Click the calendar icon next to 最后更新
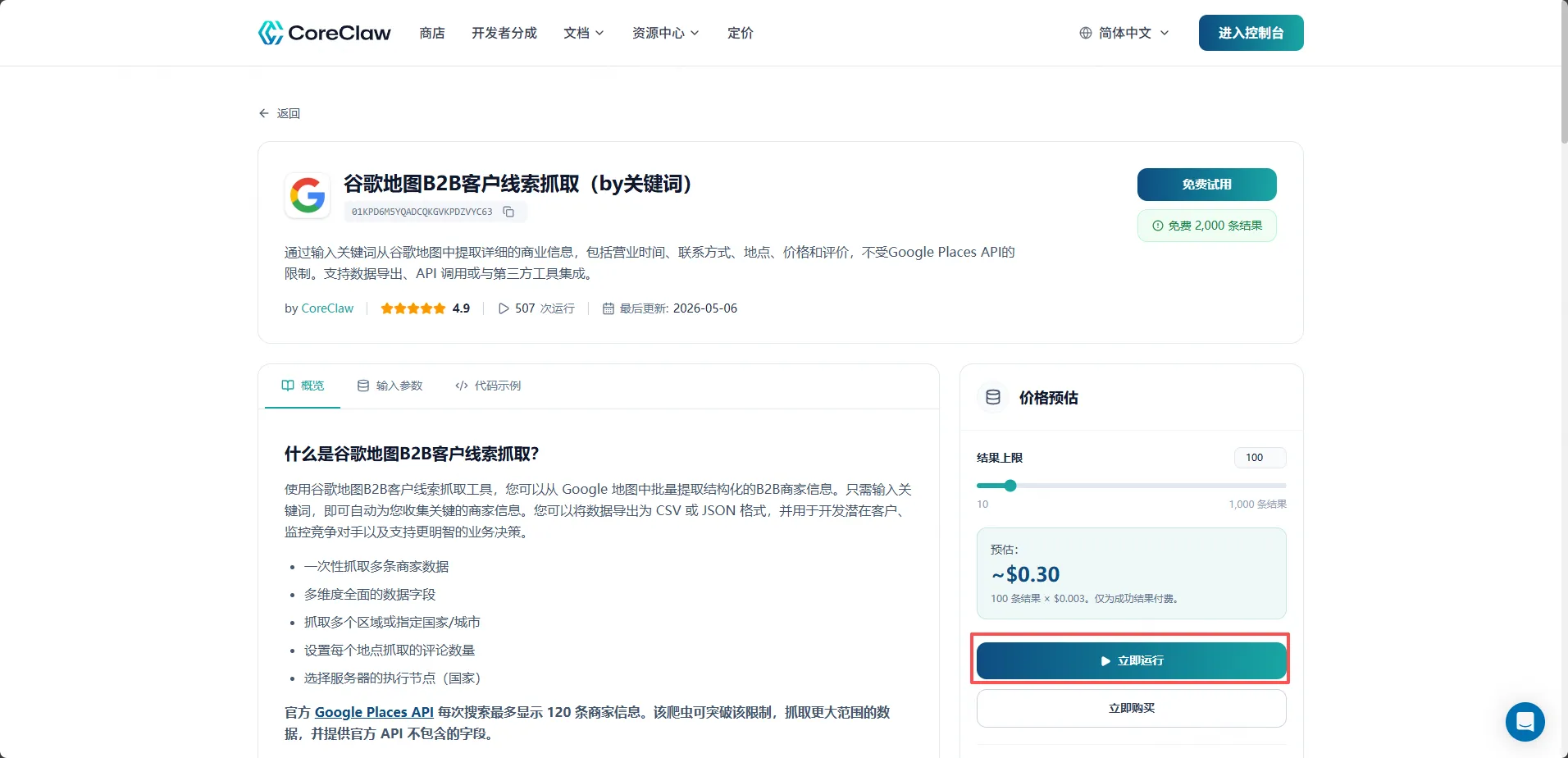1568x758 pixels. tap(609, 308)
